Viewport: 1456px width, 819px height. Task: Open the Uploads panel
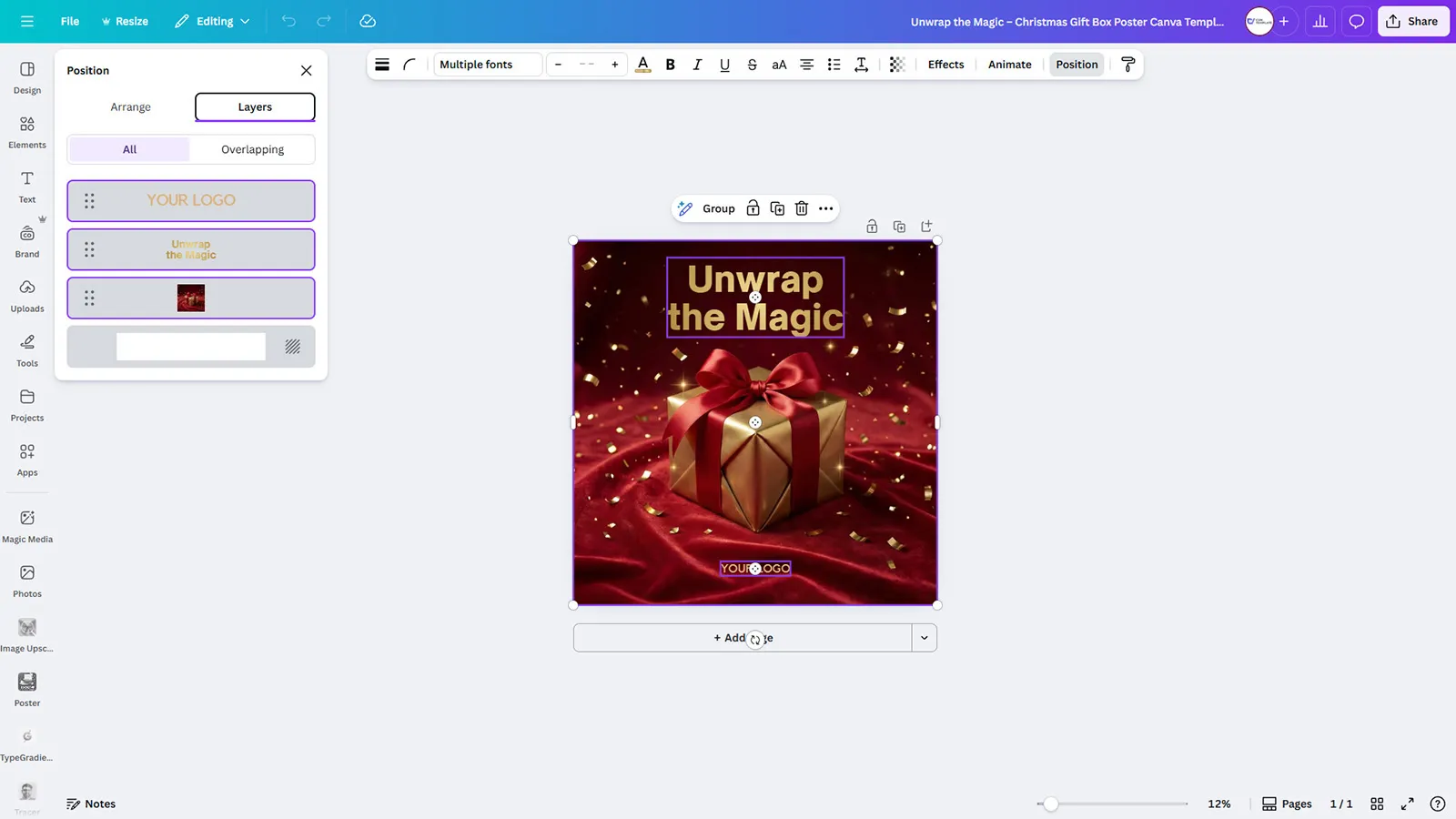(x=26, y=295)
